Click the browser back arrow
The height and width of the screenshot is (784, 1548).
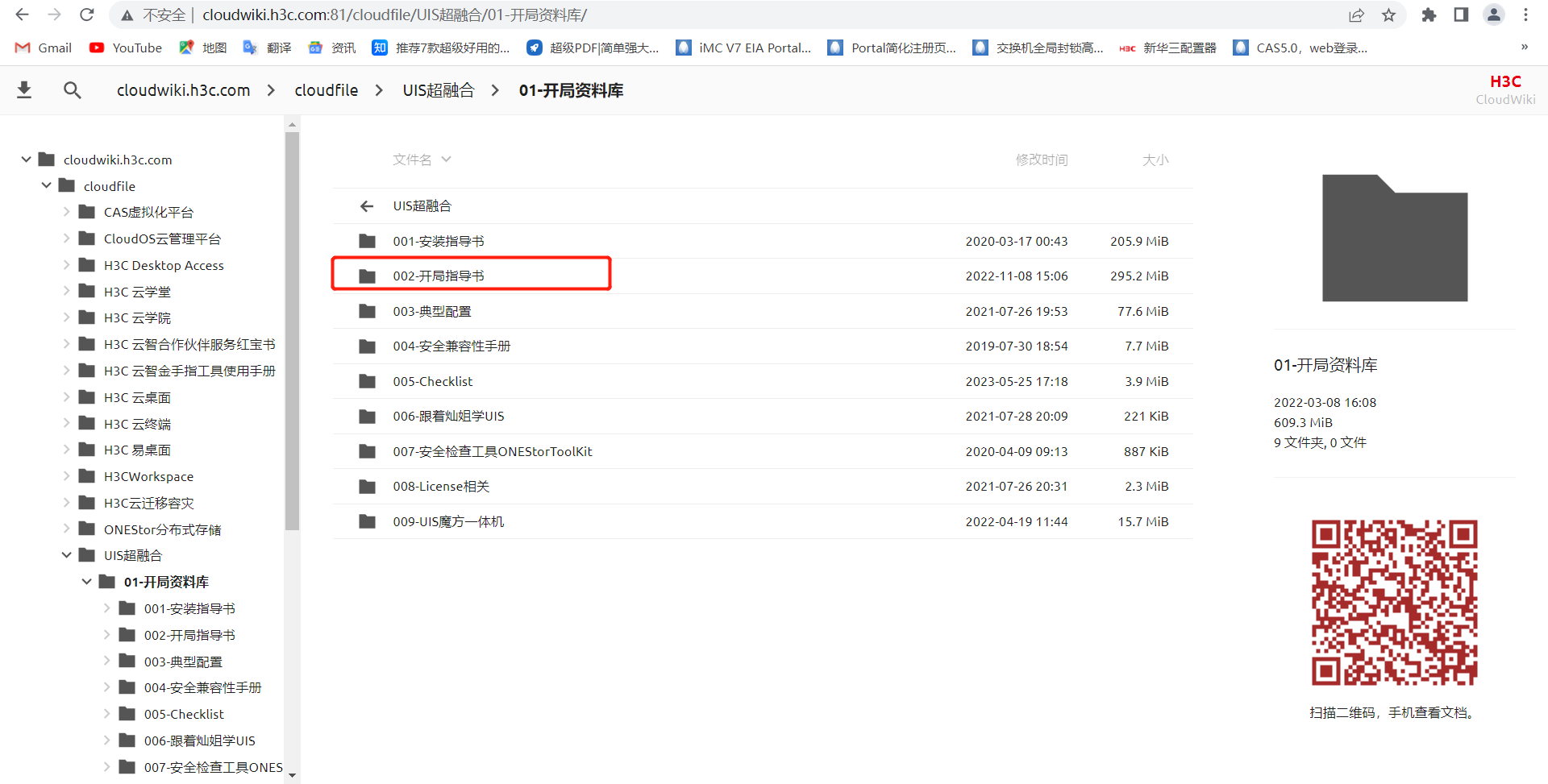pyautogui.click(x=23, y=15)
